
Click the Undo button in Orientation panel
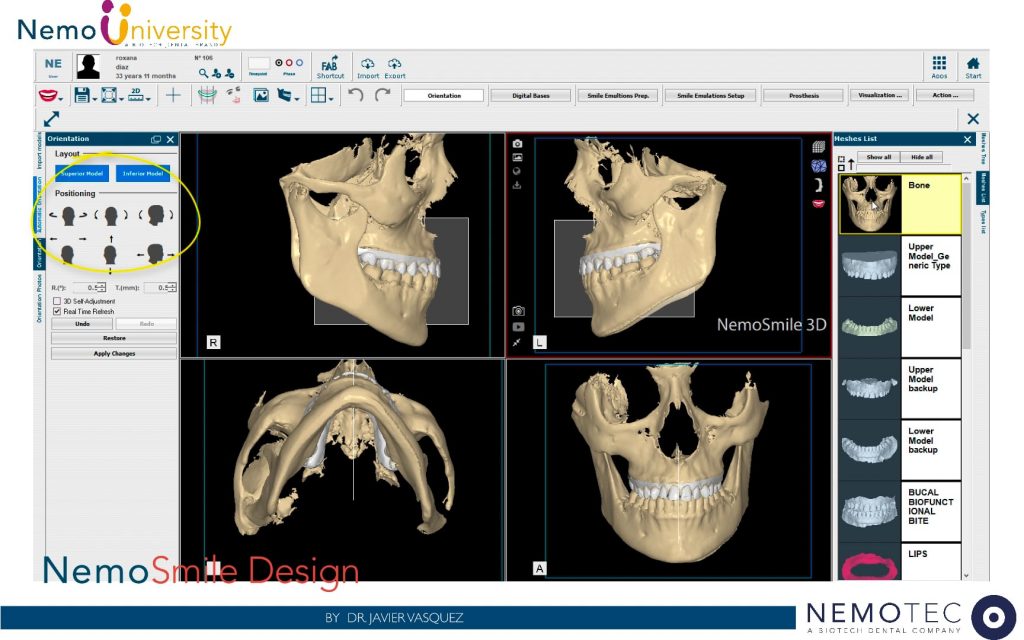tap(82, 324)
